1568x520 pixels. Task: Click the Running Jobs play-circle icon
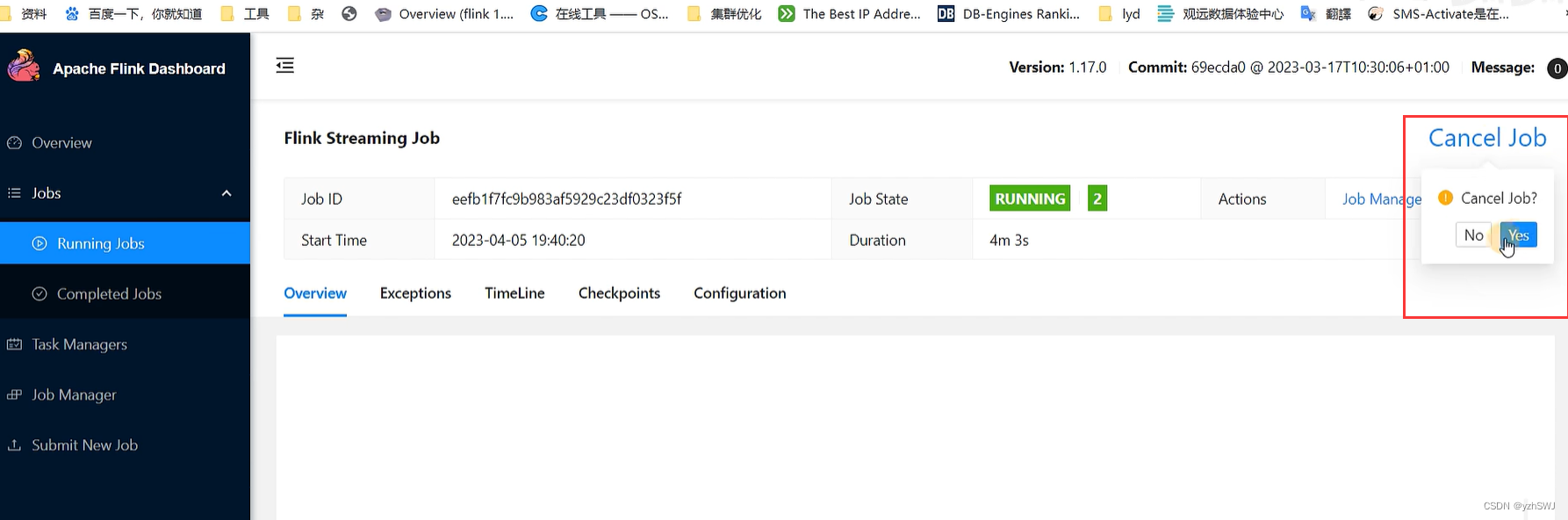coord(40,243)
